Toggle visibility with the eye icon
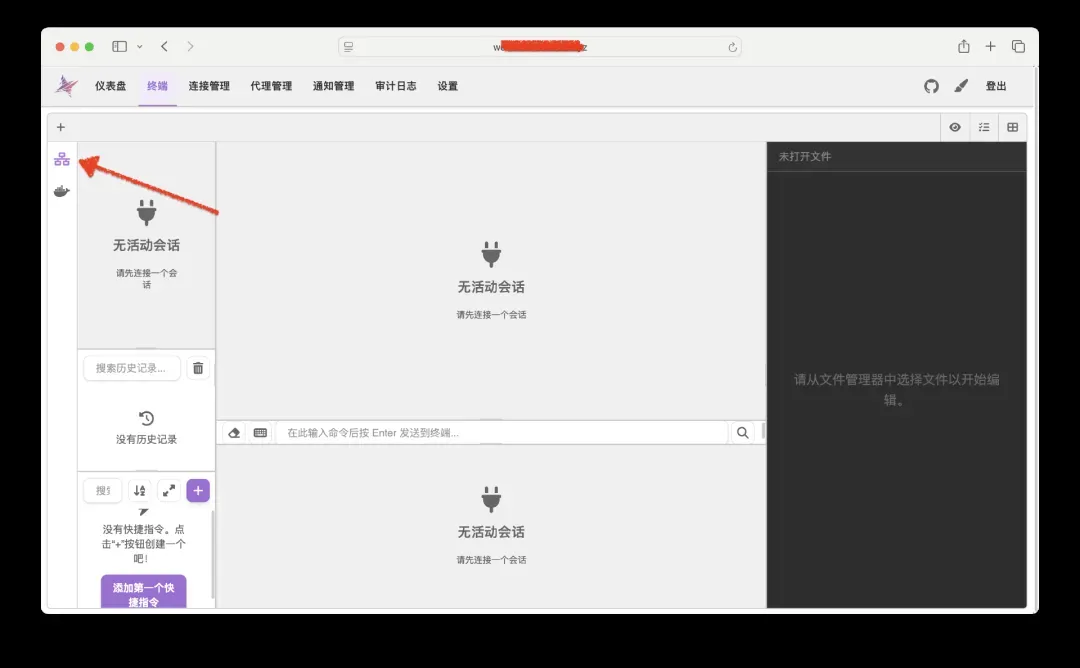 [955, 127]
